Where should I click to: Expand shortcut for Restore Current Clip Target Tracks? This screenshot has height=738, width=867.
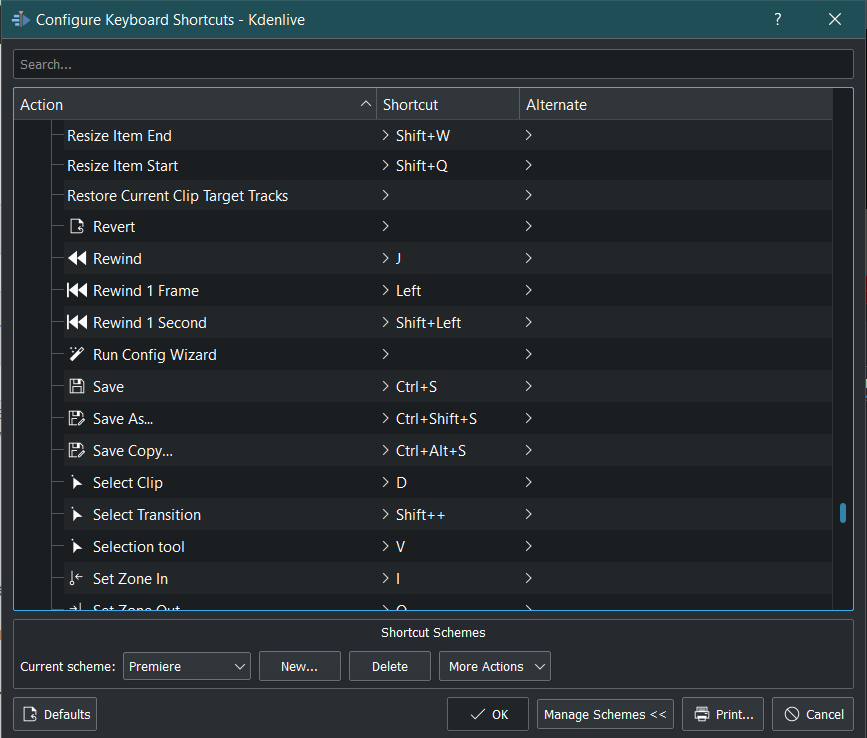(385, 195)
